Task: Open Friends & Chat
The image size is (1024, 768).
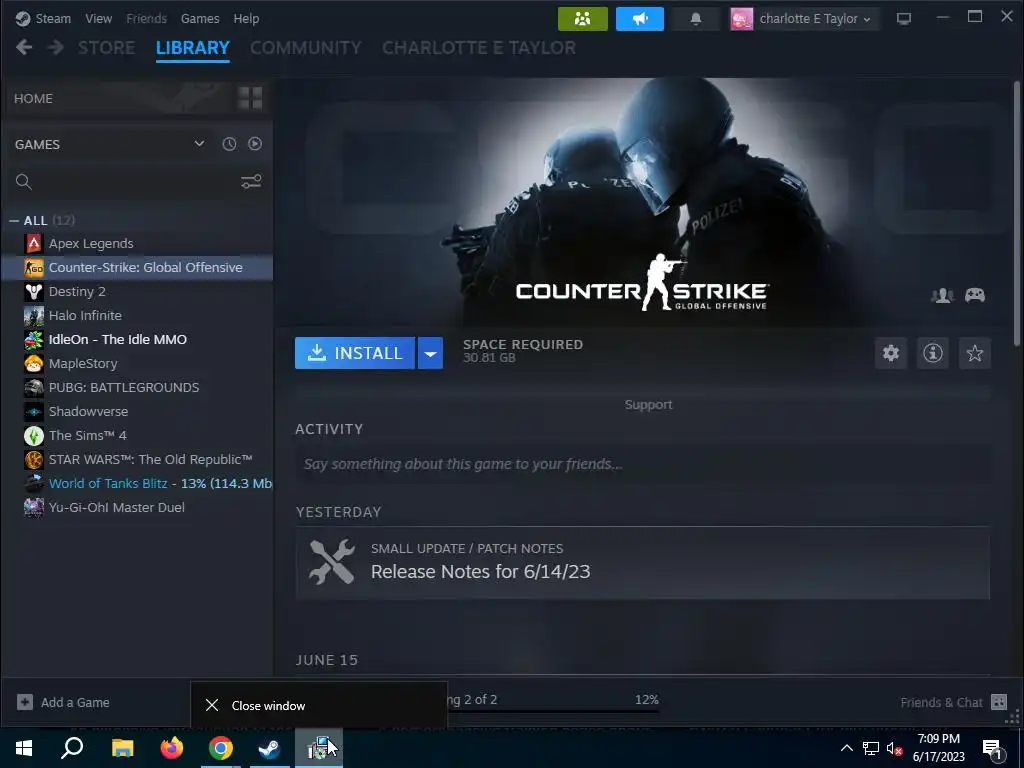Action: click(953, 702)
